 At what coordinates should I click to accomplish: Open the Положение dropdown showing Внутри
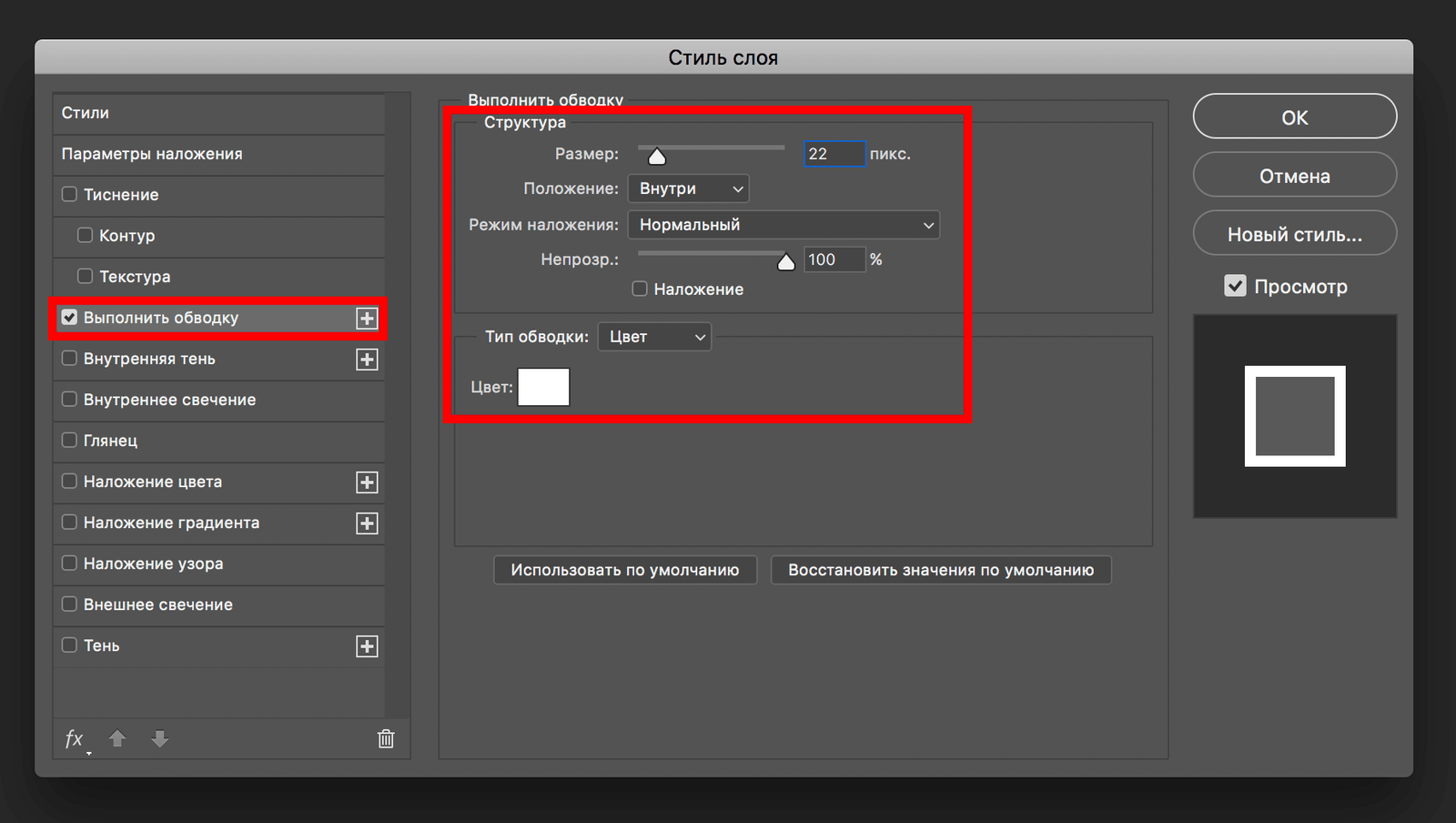(x=688, y=188)
